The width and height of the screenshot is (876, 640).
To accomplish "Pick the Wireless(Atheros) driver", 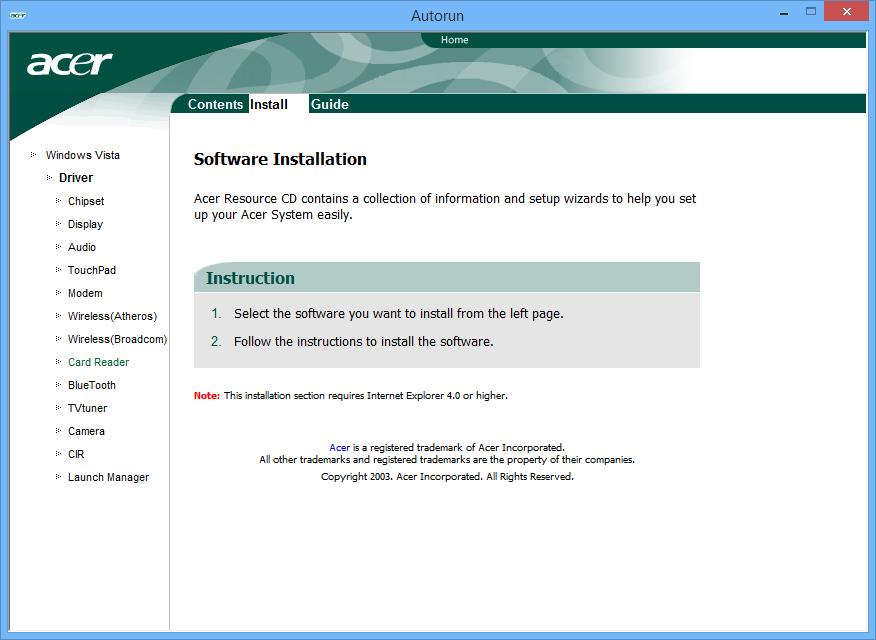I will pos(112,316).
